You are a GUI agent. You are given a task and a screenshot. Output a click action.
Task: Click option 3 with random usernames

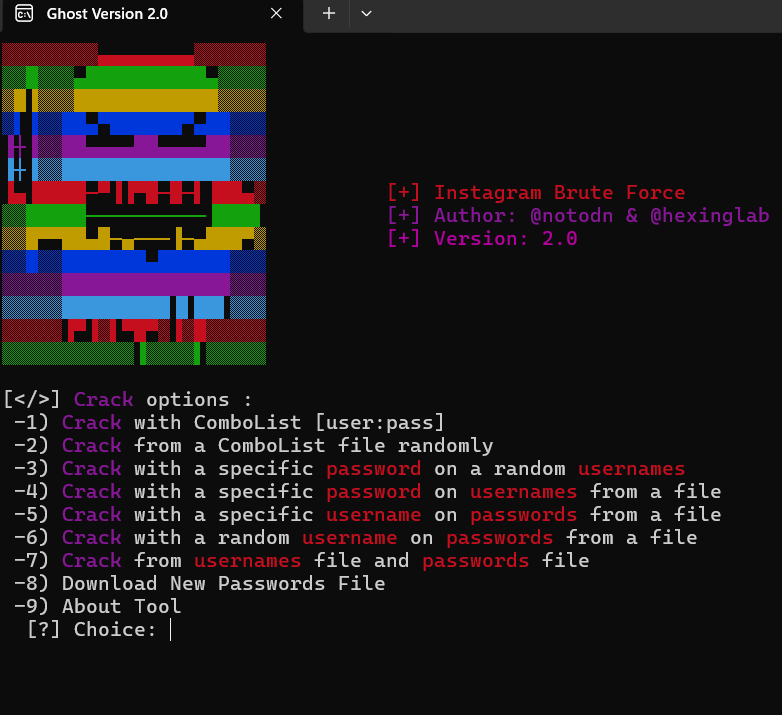(x=349, y=469)
